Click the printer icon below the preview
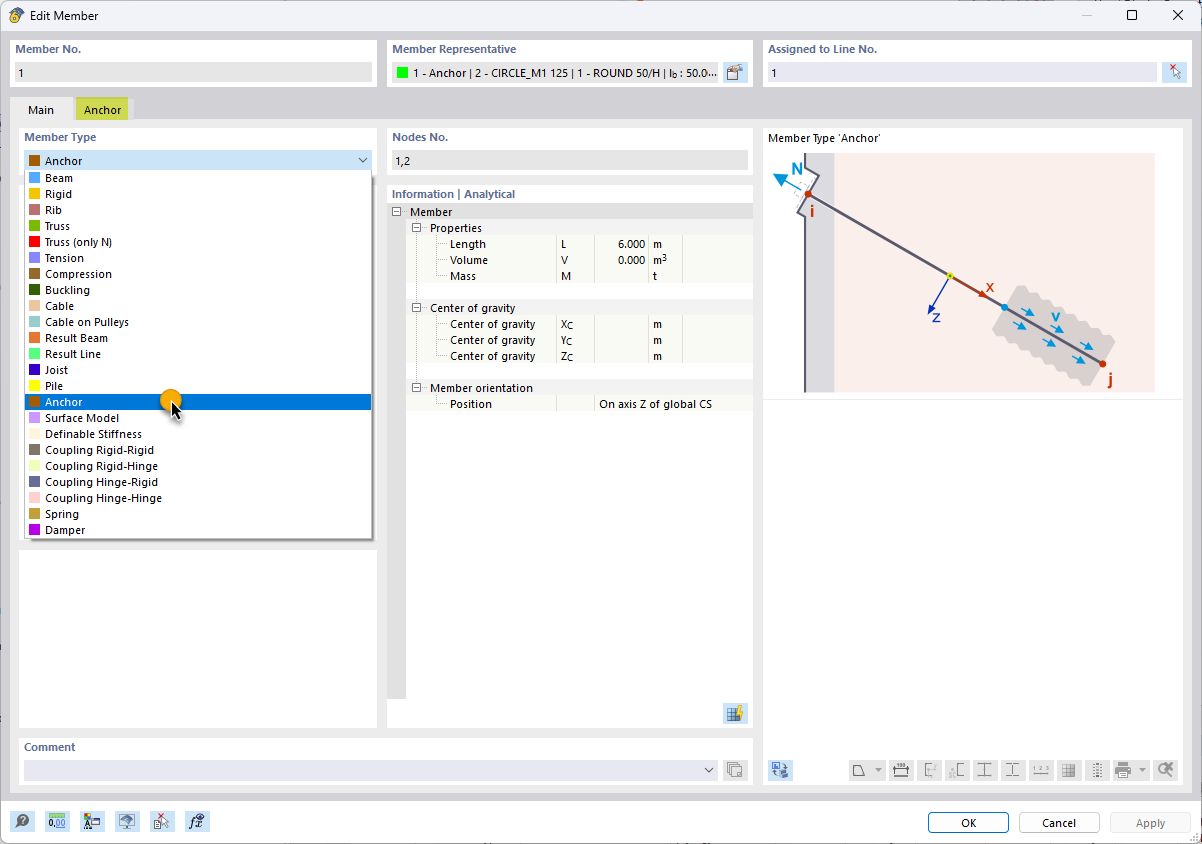 [x=1122, y=770]
